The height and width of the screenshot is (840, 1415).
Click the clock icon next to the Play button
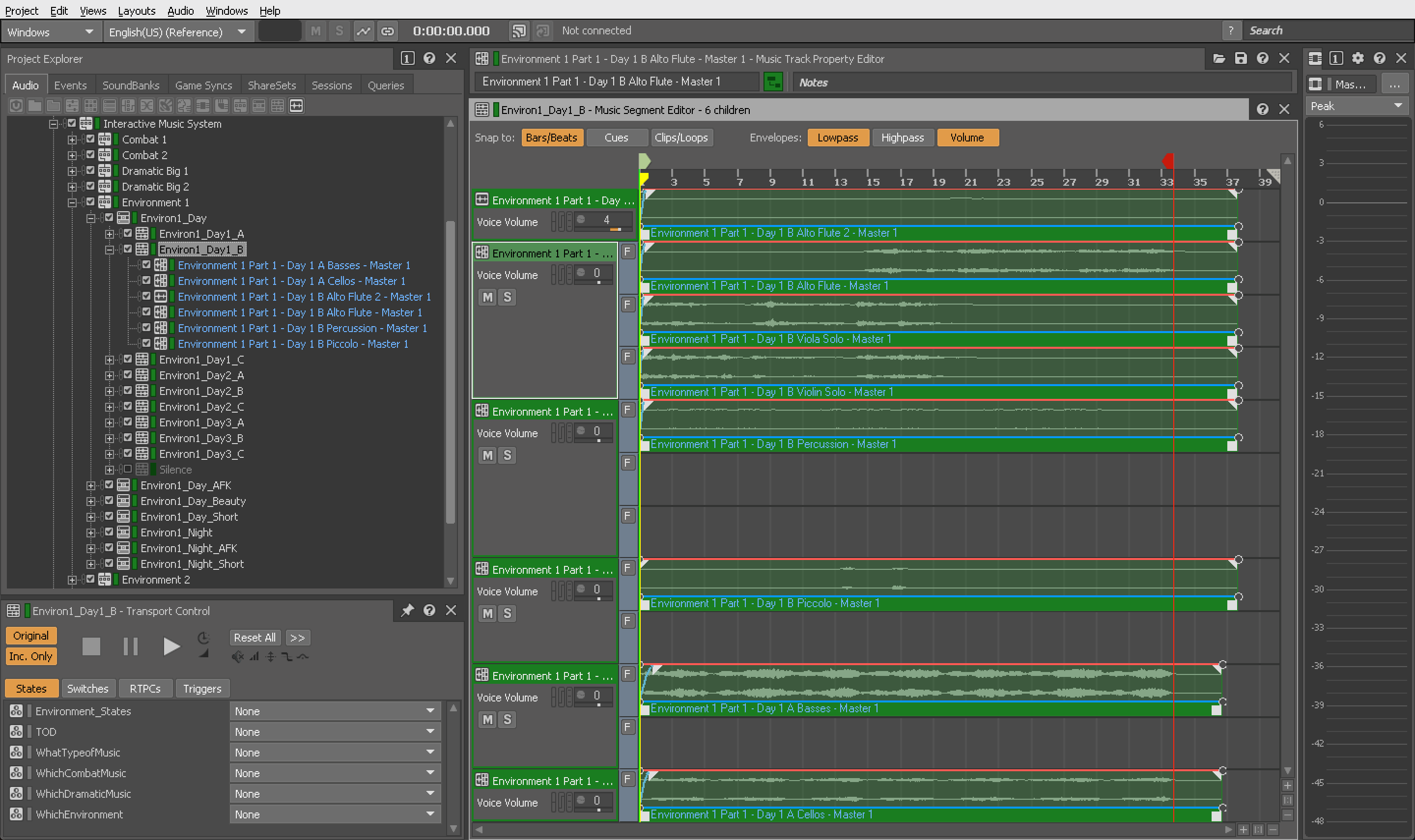click(204, 638)
